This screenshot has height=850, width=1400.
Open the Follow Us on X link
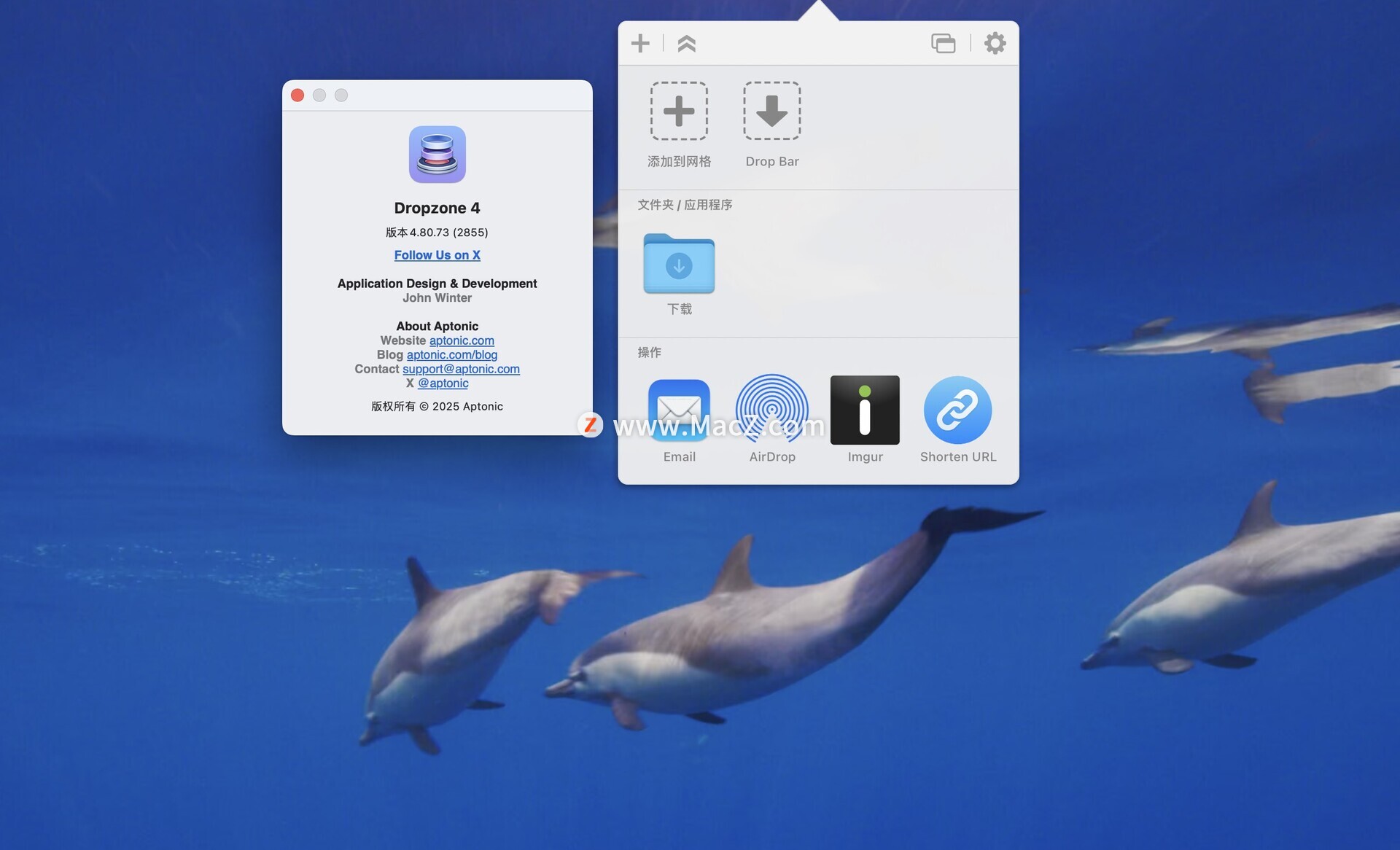pyautogui.click(x=437, y=255)
